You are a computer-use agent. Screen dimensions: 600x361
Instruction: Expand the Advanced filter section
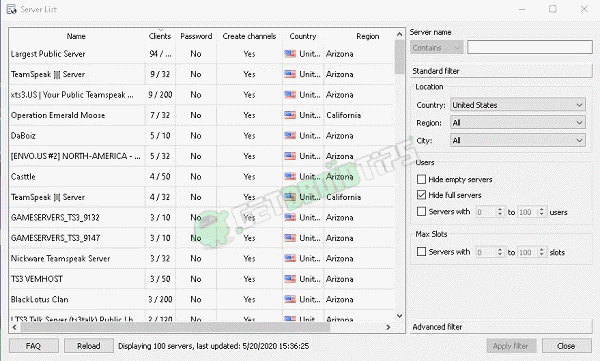501,327
